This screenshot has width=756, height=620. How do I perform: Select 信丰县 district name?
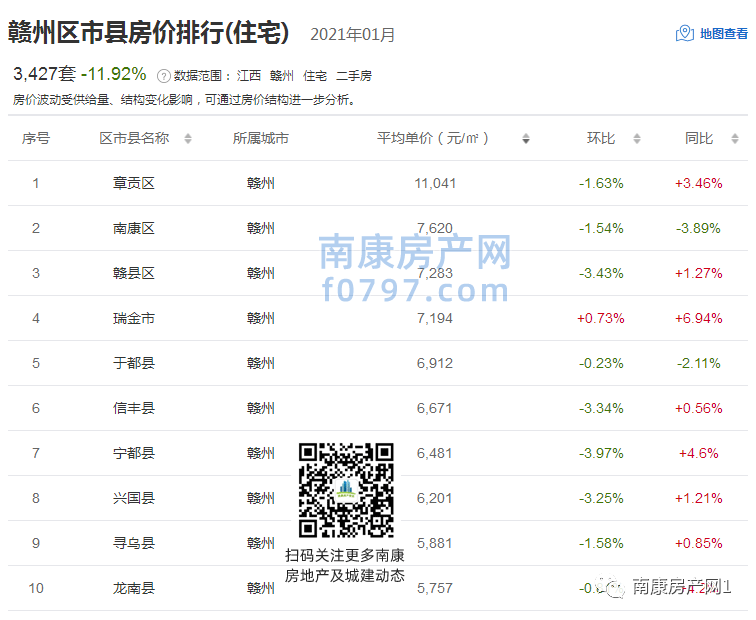(x=134, y=408)
